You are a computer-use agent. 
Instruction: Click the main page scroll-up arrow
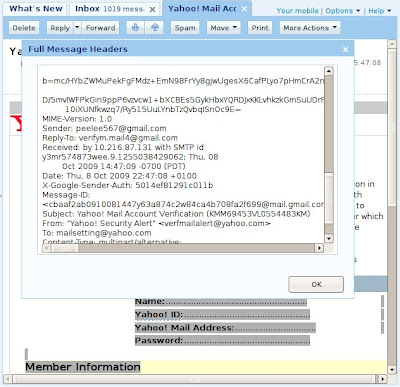(x=392, y=44)
